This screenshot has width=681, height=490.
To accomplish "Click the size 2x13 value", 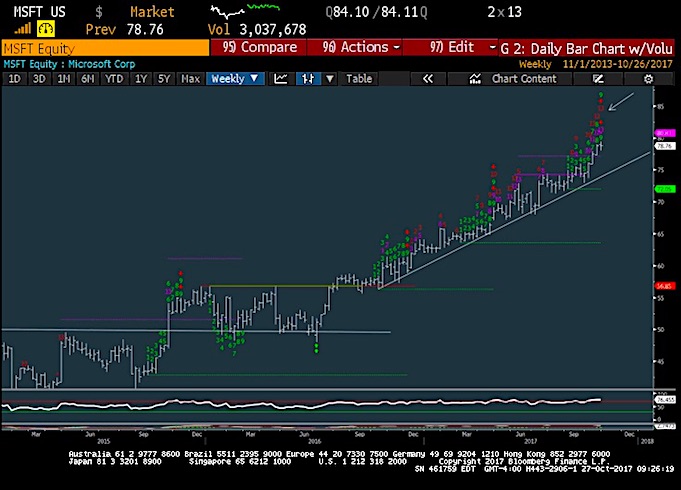I will coord(504,12).
